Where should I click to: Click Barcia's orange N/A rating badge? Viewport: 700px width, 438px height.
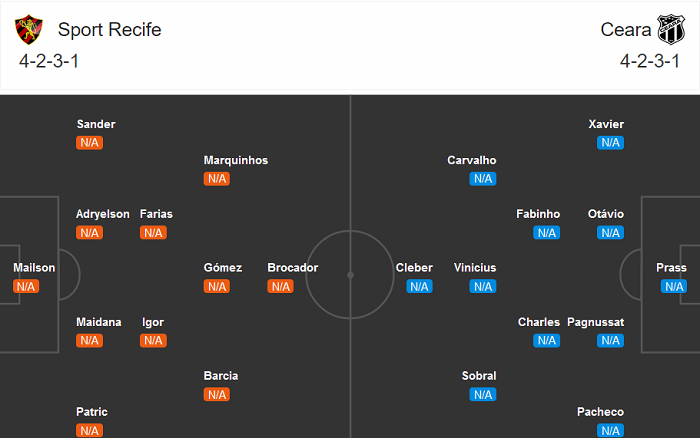coord(216,395)
